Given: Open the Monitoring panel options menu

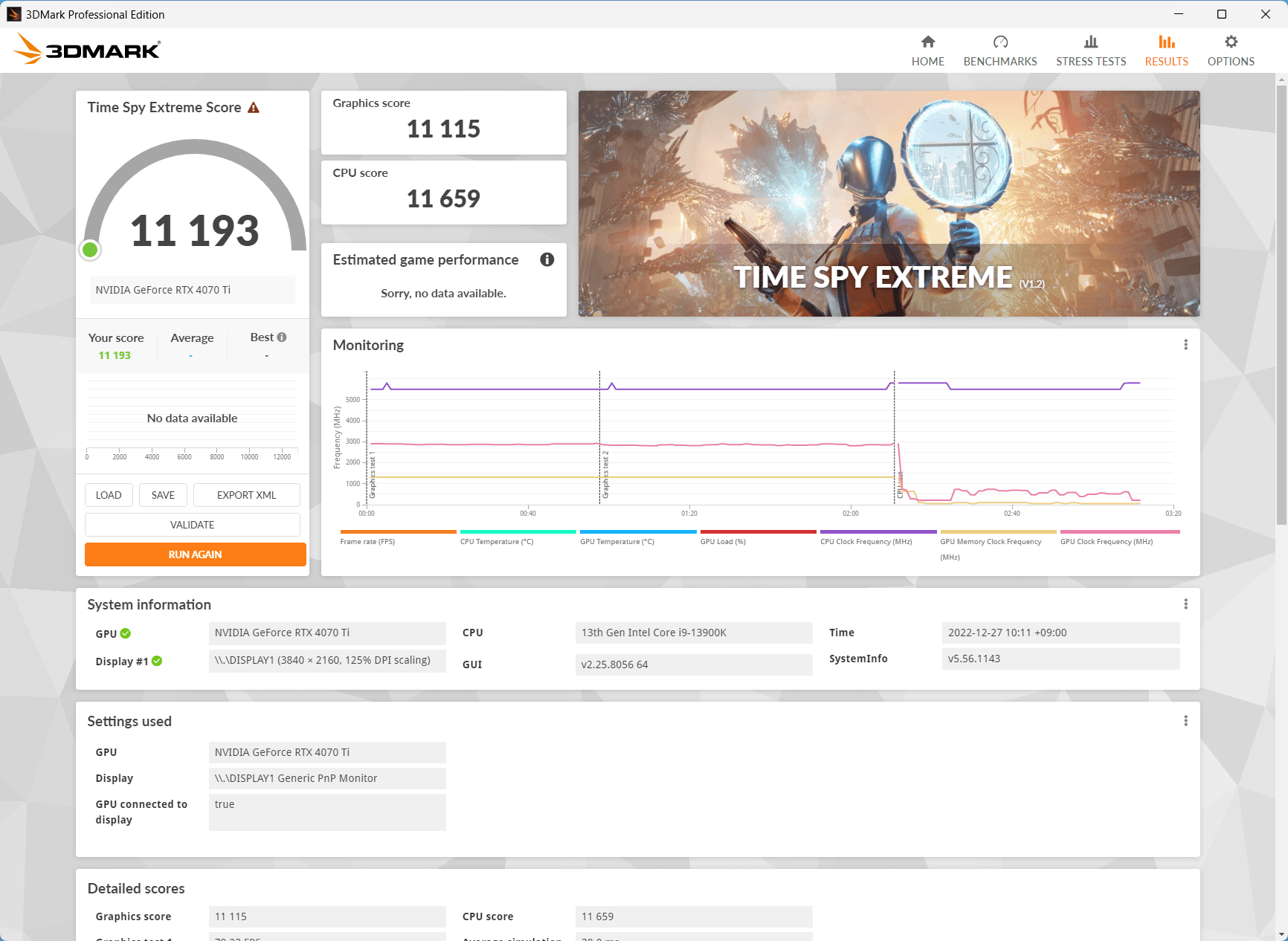Looking at the screenshot, I should pyautogui.click(x=1185, y=345).
